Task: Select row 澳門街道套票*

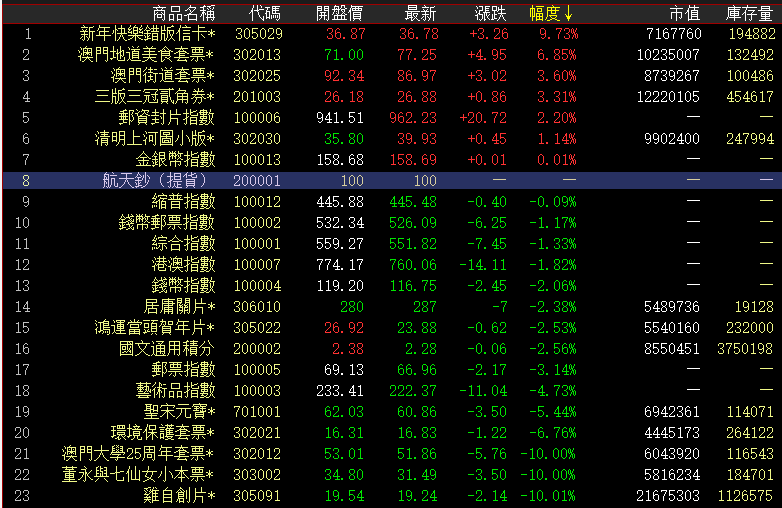Action: pyautogui.click(x=392, y=76)
